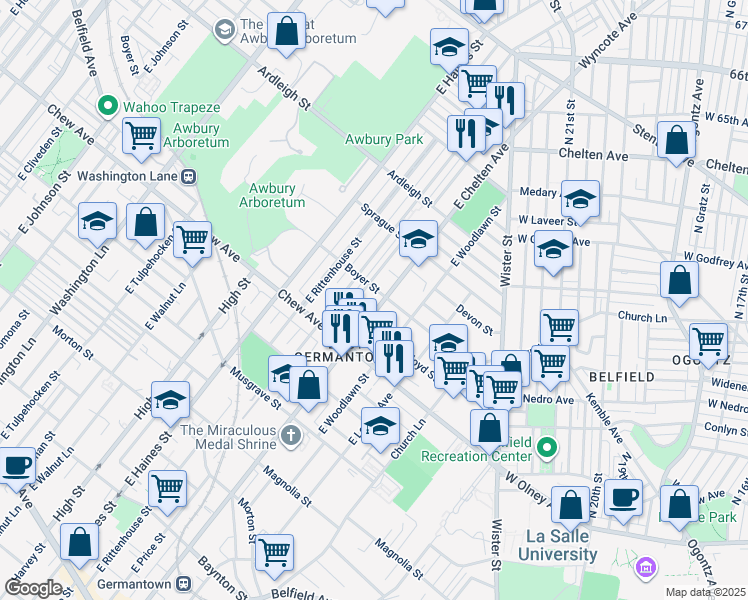Screen dimensions: 748x600
Task: Select the Wahoo Trapeze text label
Action: tap(172, 107)
